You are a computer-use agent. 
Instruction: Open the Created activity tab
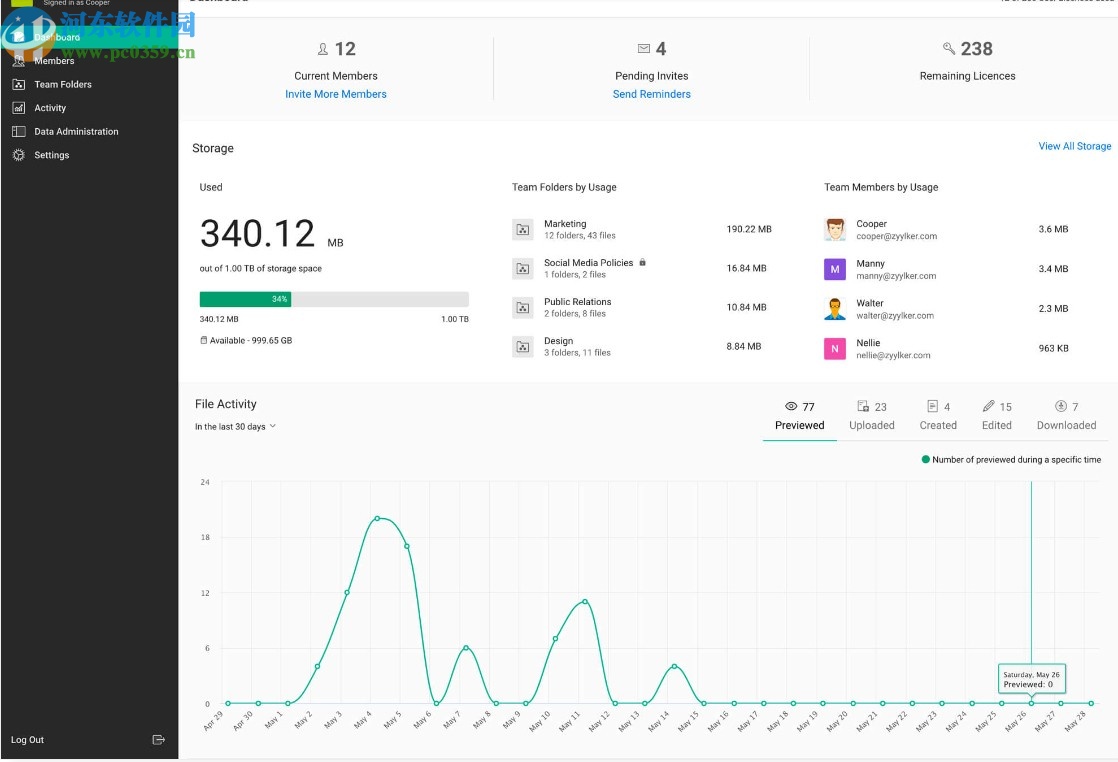point(937,415)
